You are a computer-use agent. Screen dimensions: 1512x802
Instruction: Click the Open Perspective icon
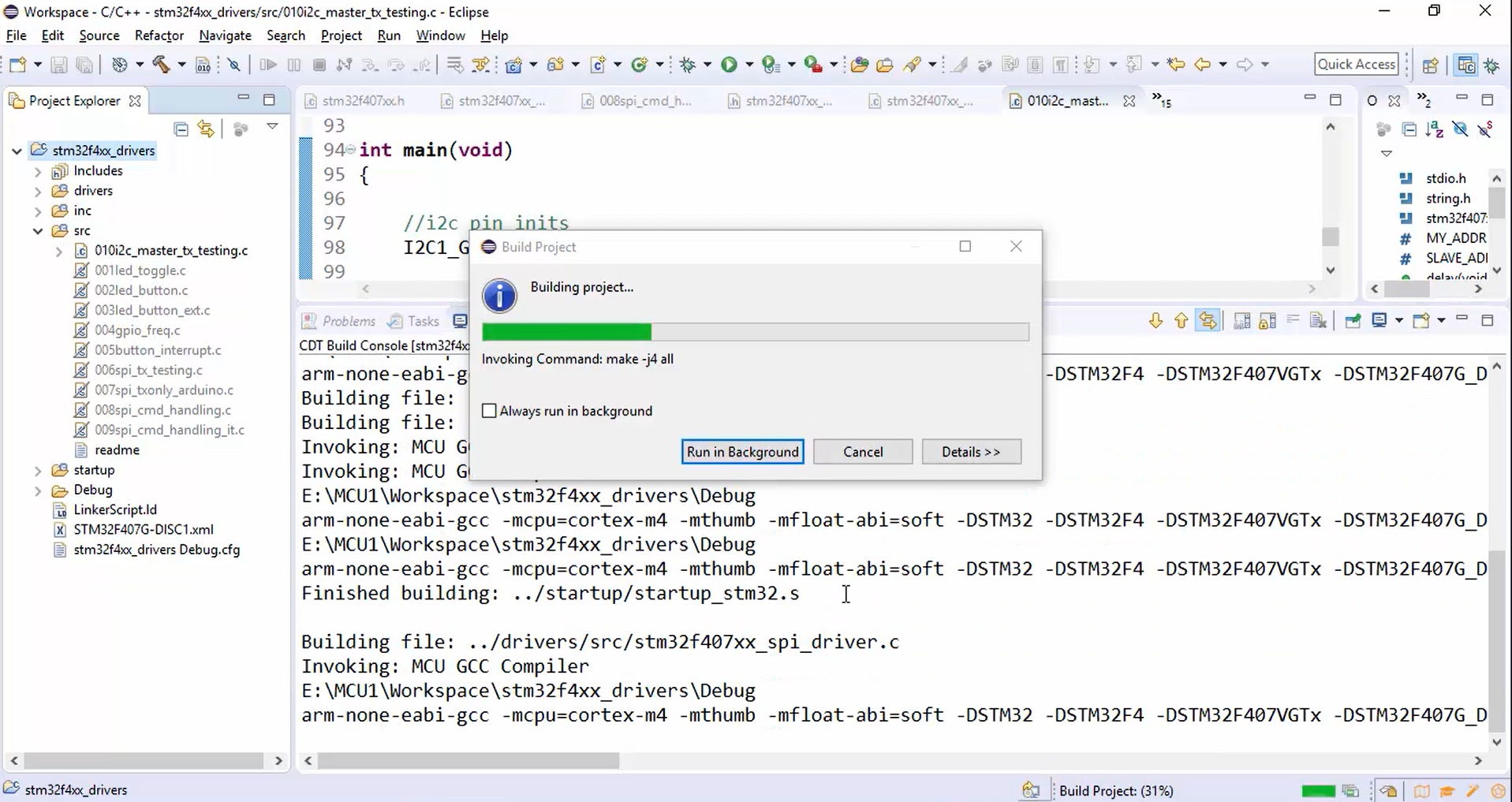pos(1431,65)
